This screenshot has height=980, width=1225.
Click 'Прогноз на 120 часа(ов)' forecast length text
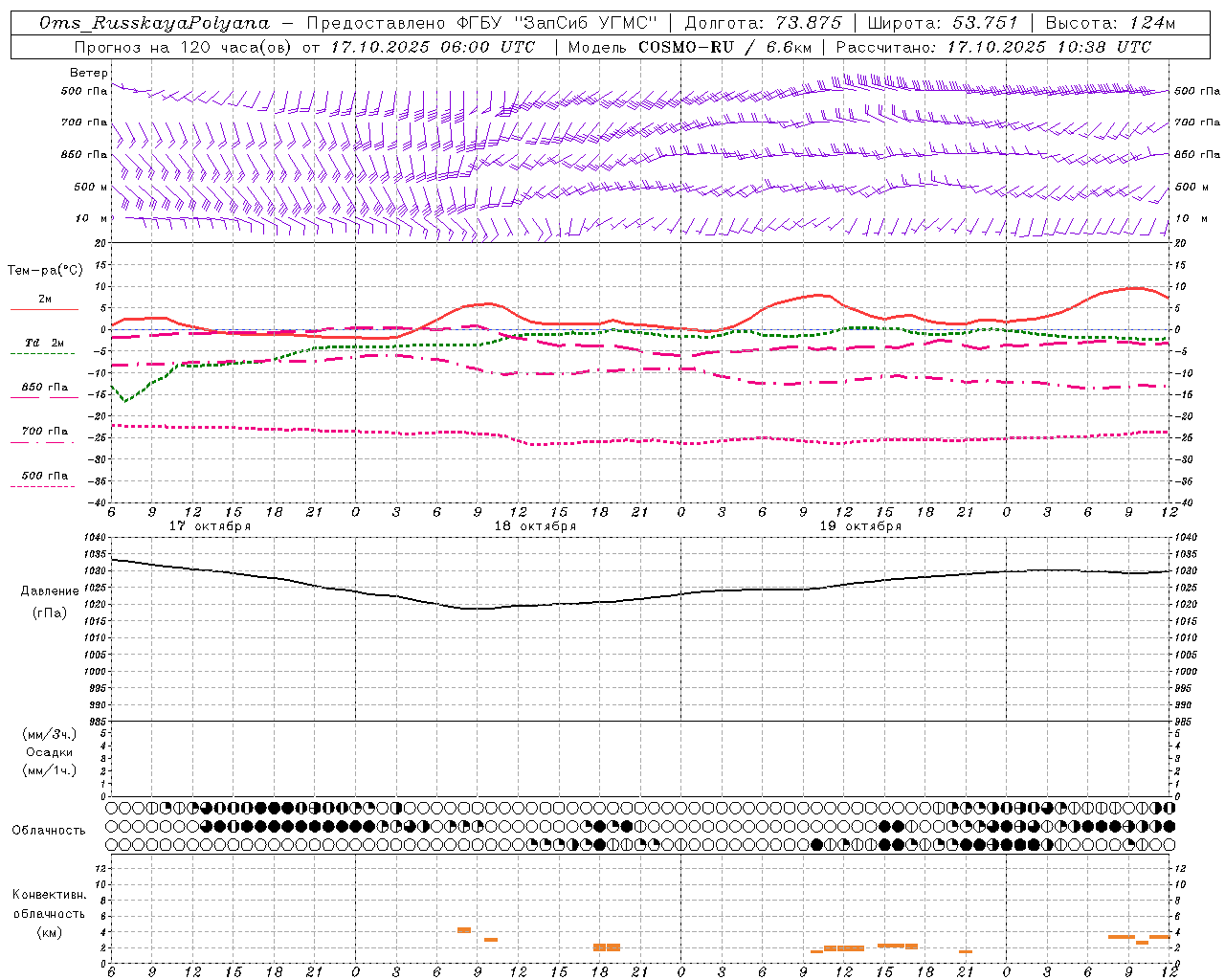coord(184,47)
